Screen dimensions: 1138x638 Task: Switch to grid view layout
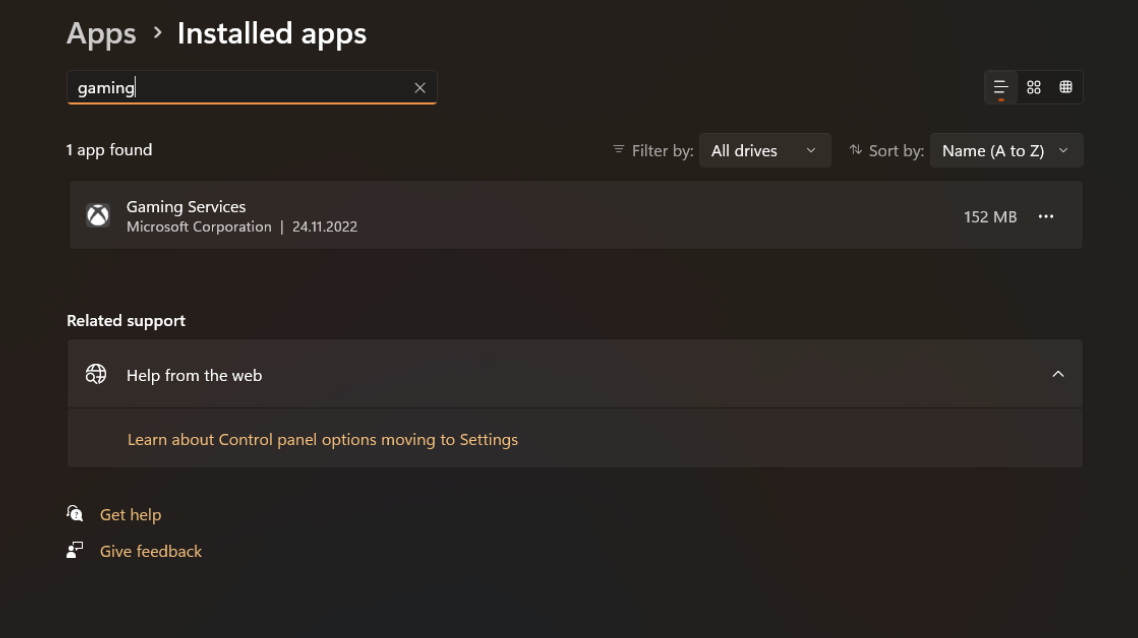tap(1033, 88)
